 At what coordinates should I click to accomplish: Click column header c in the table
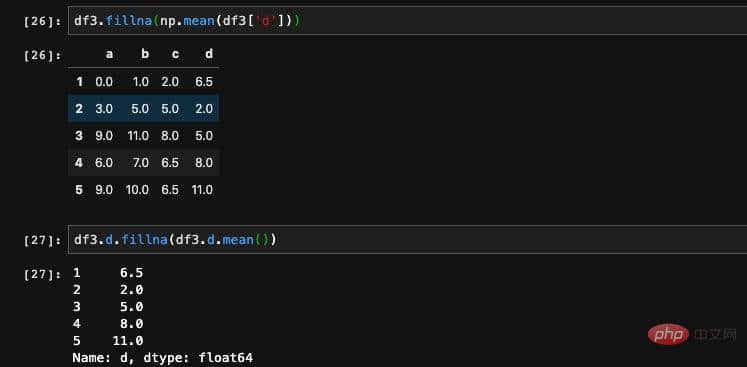point(175,54)
